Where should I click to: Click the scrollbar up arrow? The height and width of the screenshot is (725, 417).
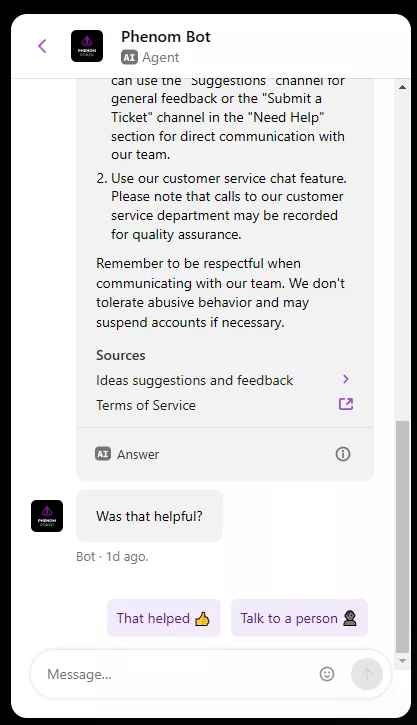point(402,87)
